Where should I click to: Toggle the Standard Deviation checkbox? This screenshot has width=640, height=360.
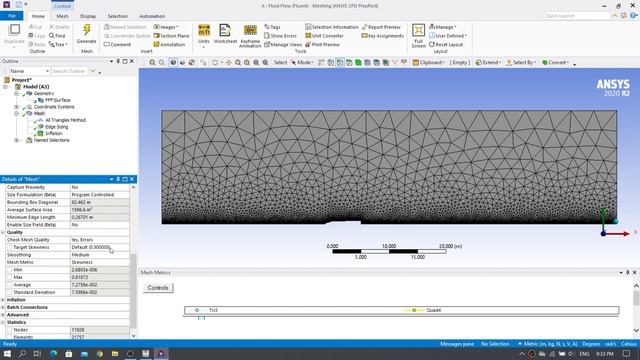pyautogui.click(x=10, y=292)
